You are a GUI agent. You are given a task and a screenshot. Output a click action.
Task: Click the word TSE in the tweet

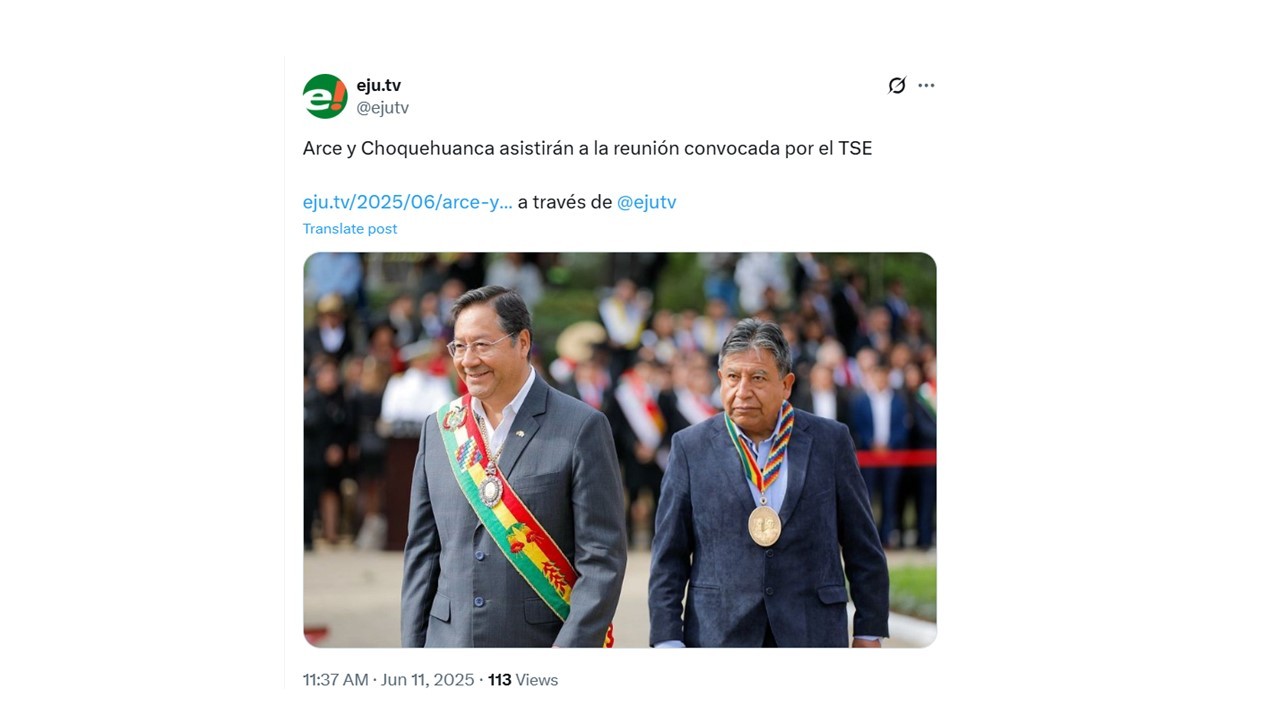[x=855, y=148]
